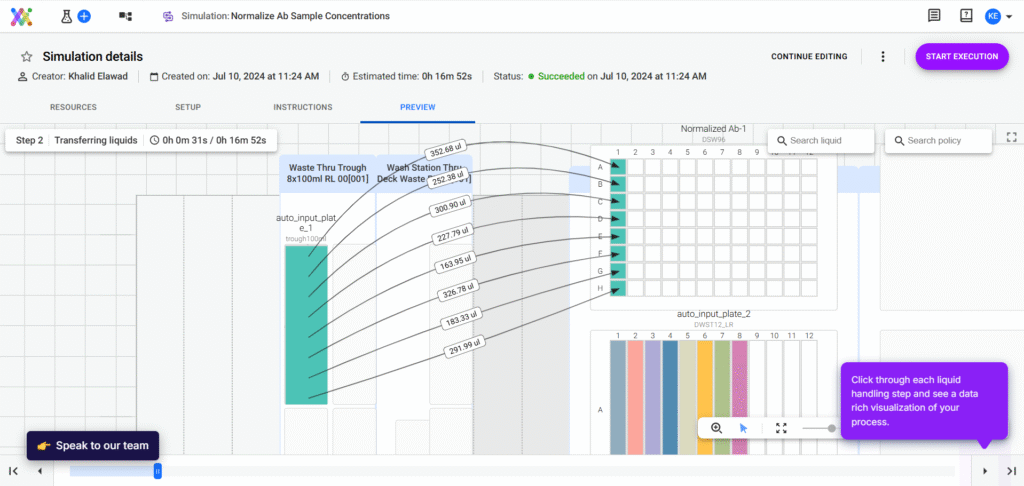This screenshot has width=1024, height=486.
Task: Star this simulation as favorite
Action: tap(26, 57)
